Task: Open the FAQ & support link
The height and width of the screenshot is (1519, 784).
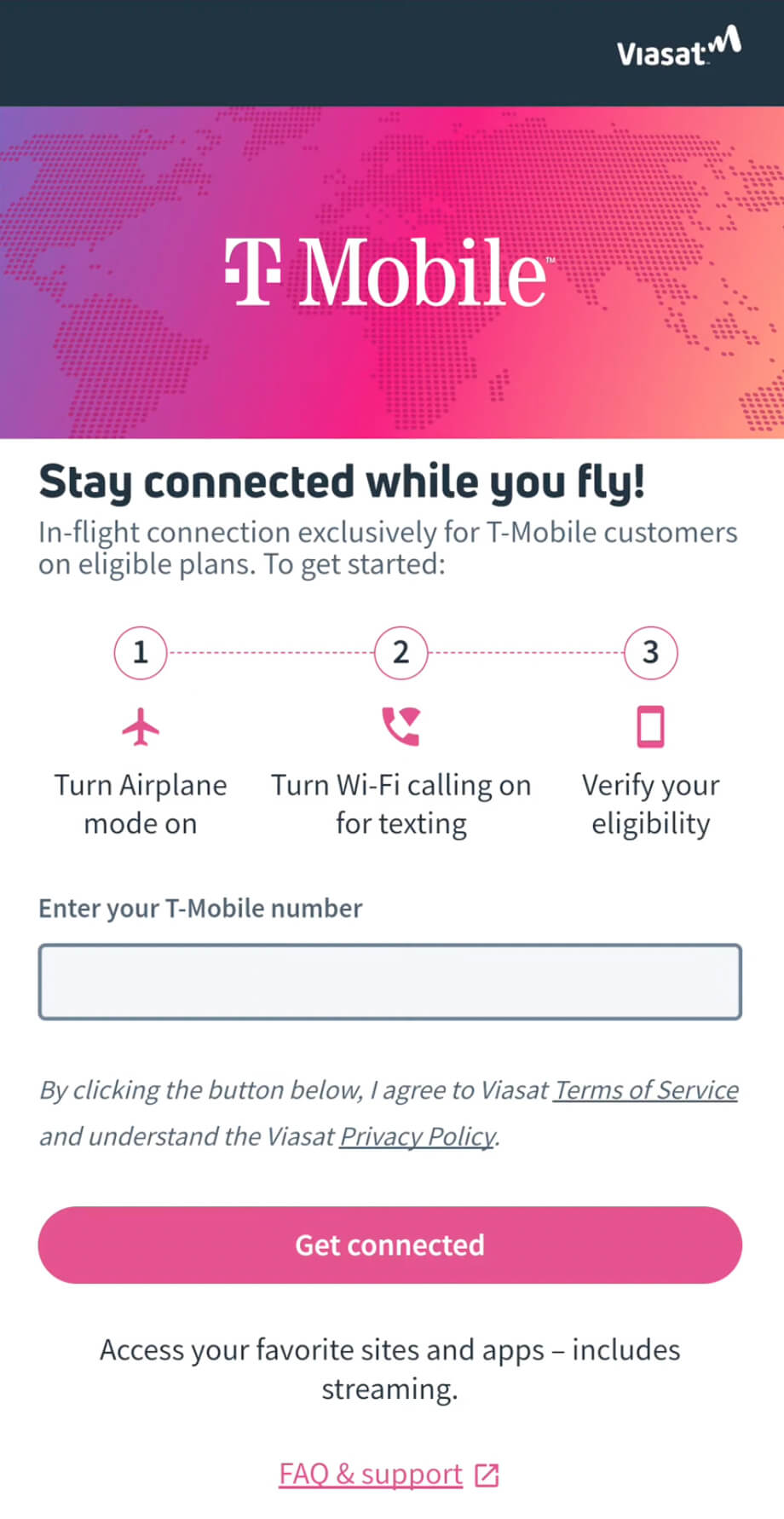Action: [x=371, y=1475]
